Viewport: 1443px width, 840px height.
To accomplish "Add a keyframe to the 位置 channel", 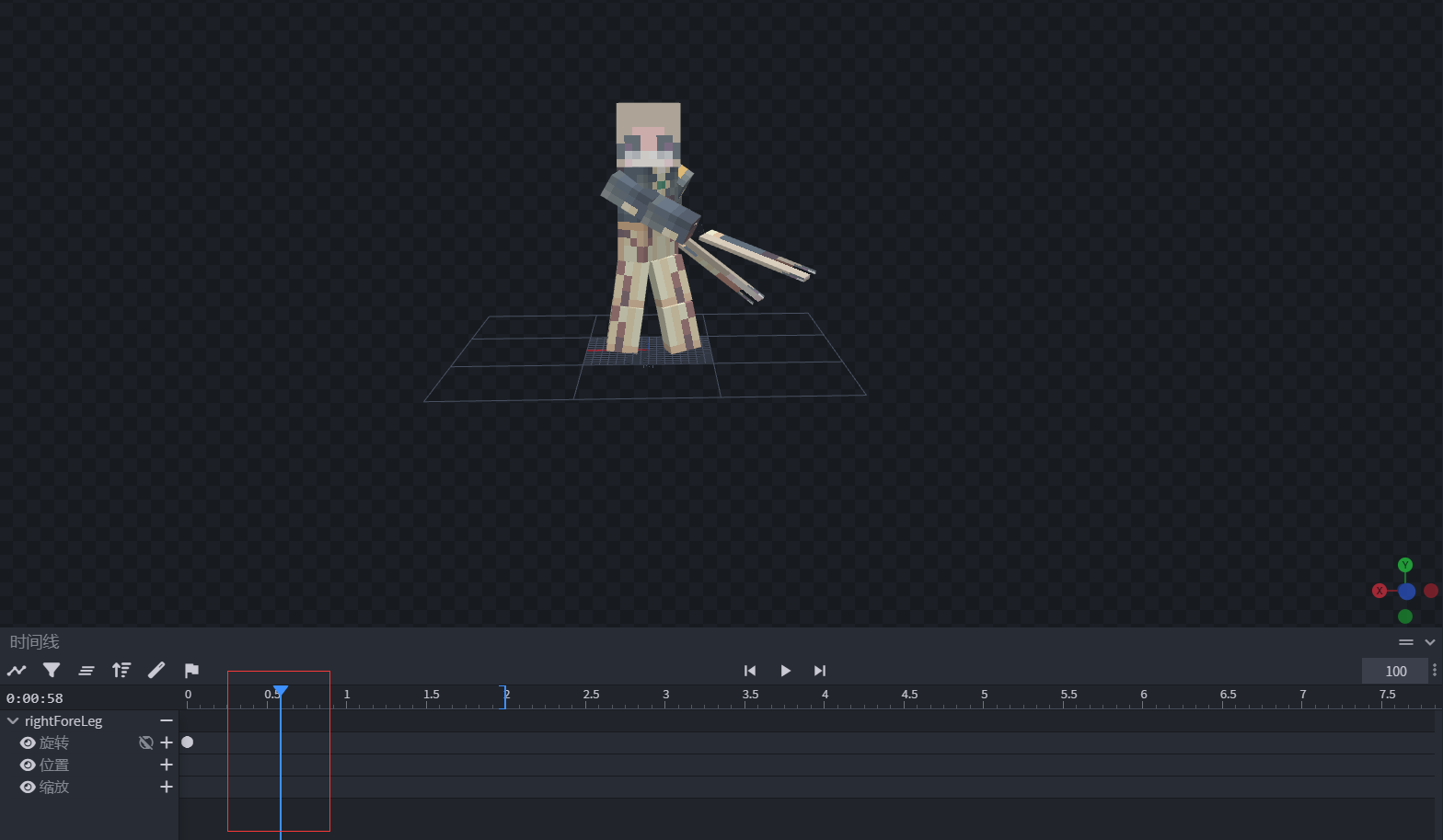I will [x=167, y=765].
